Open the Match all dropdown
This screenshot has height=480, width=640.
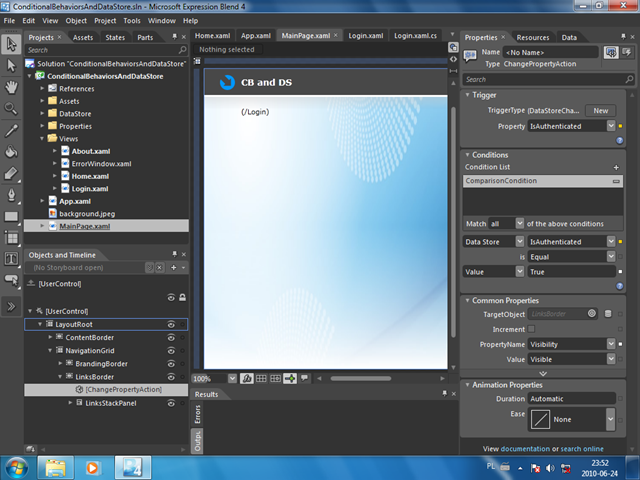click(x=519, y=224)
